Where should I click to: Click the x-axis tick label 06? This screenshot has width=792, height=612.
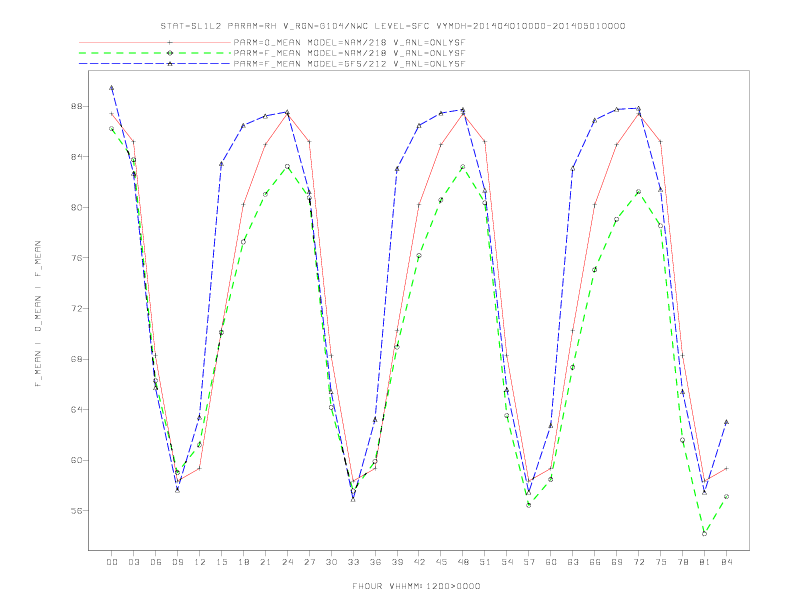point(156,562)
